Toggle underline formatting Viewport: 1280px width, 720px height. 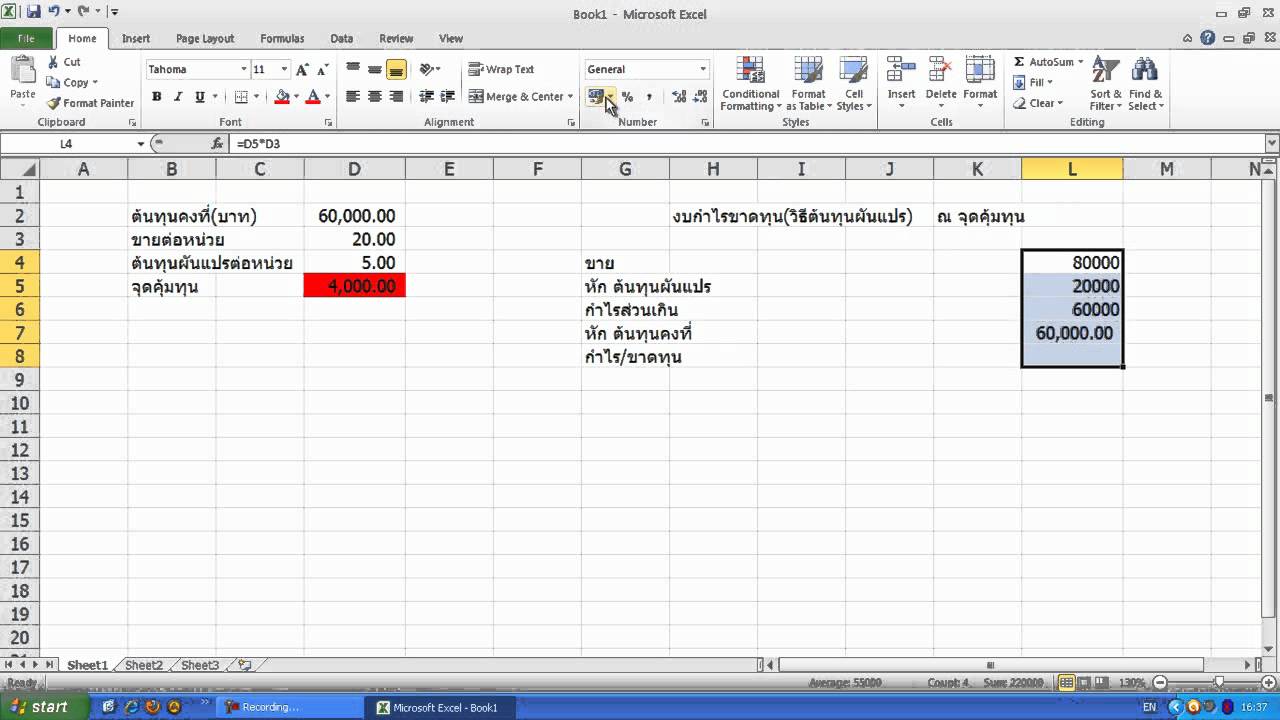[x=200, y=97]
